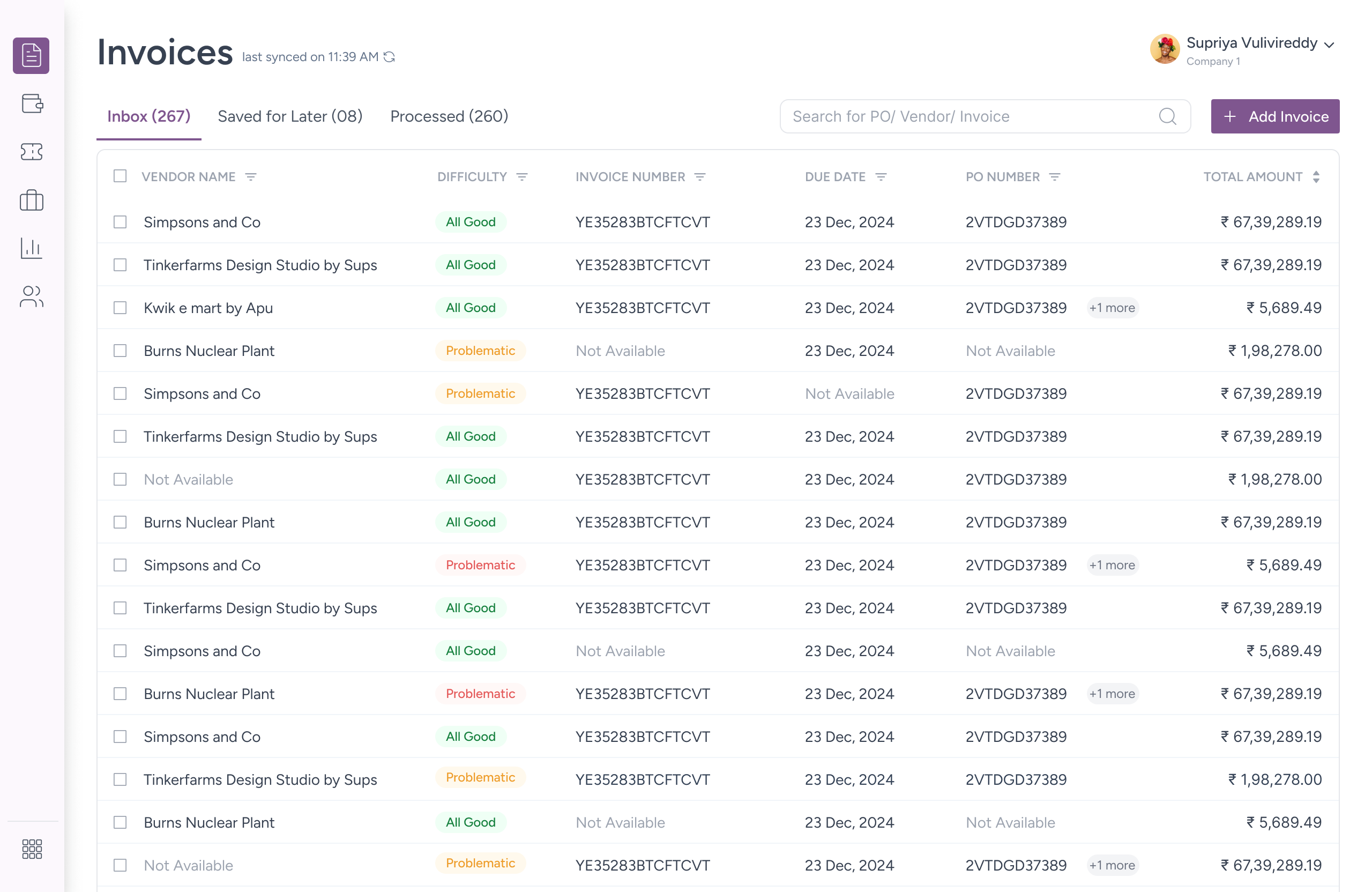This screenshot has width=1372, height=892.
Task: Open the wallet icon in sidebar
Action: click(x=32, y=104)
